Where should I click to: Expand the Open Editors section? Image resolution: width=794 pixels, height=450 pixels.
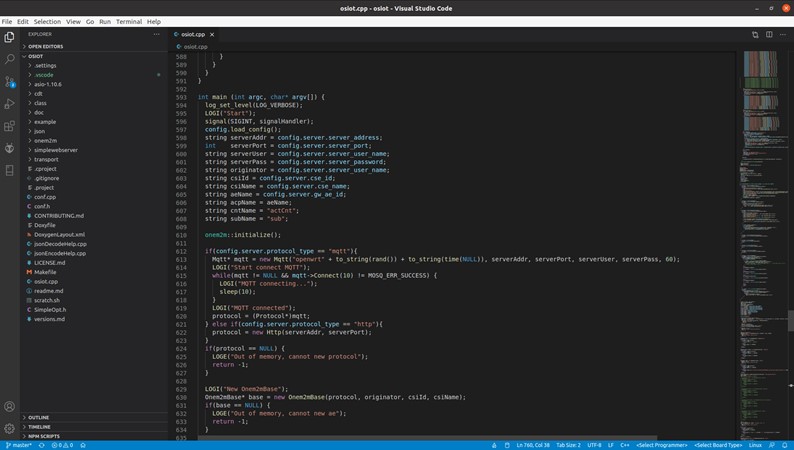pos(94,47)
